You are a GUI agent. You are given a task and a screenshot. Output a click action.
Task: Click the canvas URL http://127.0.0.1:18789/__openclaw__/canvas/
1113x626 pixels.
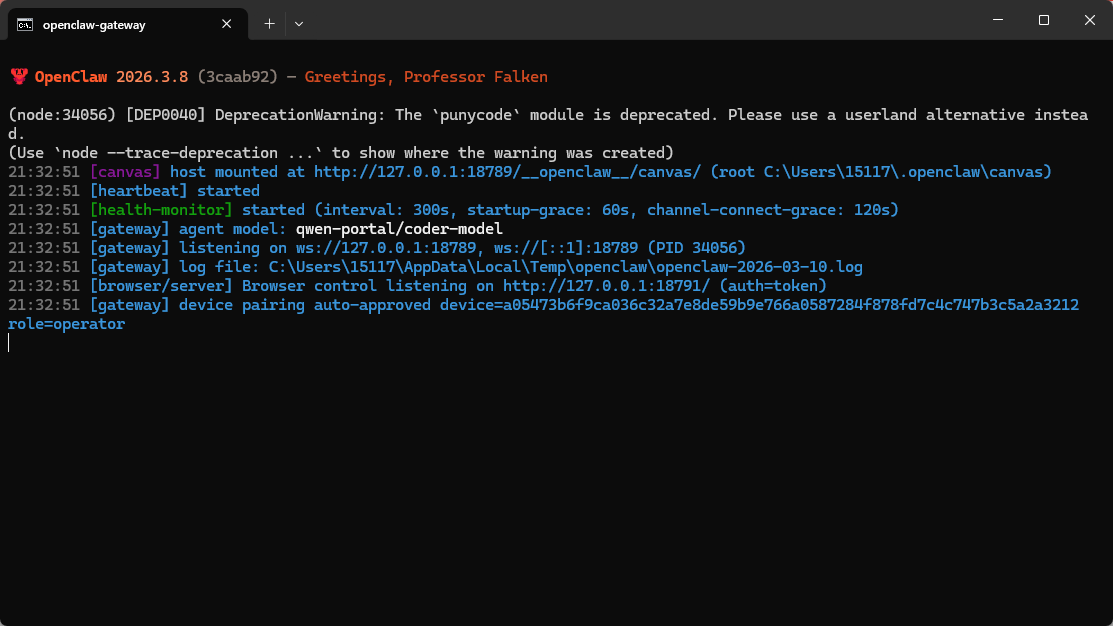click(x=507, y=172)
